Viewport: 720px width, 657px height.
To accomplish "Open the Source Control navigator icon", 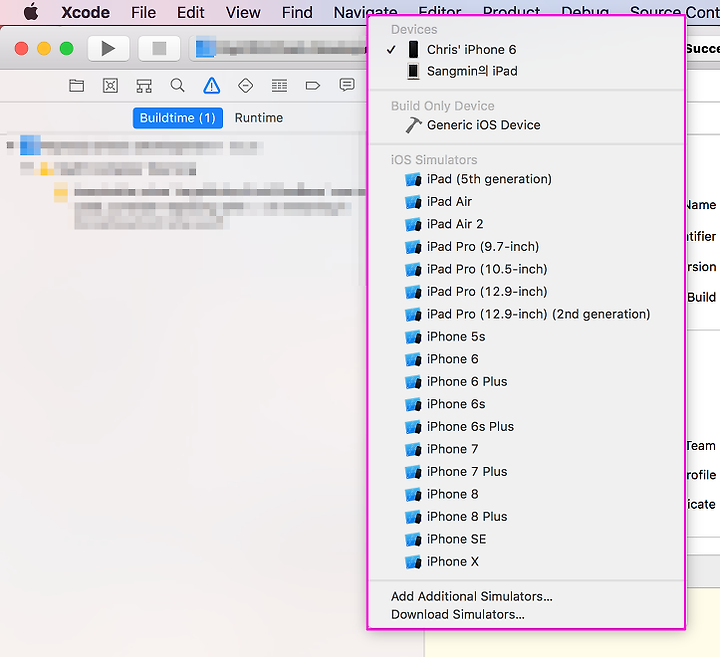I will tap(110, 85).
